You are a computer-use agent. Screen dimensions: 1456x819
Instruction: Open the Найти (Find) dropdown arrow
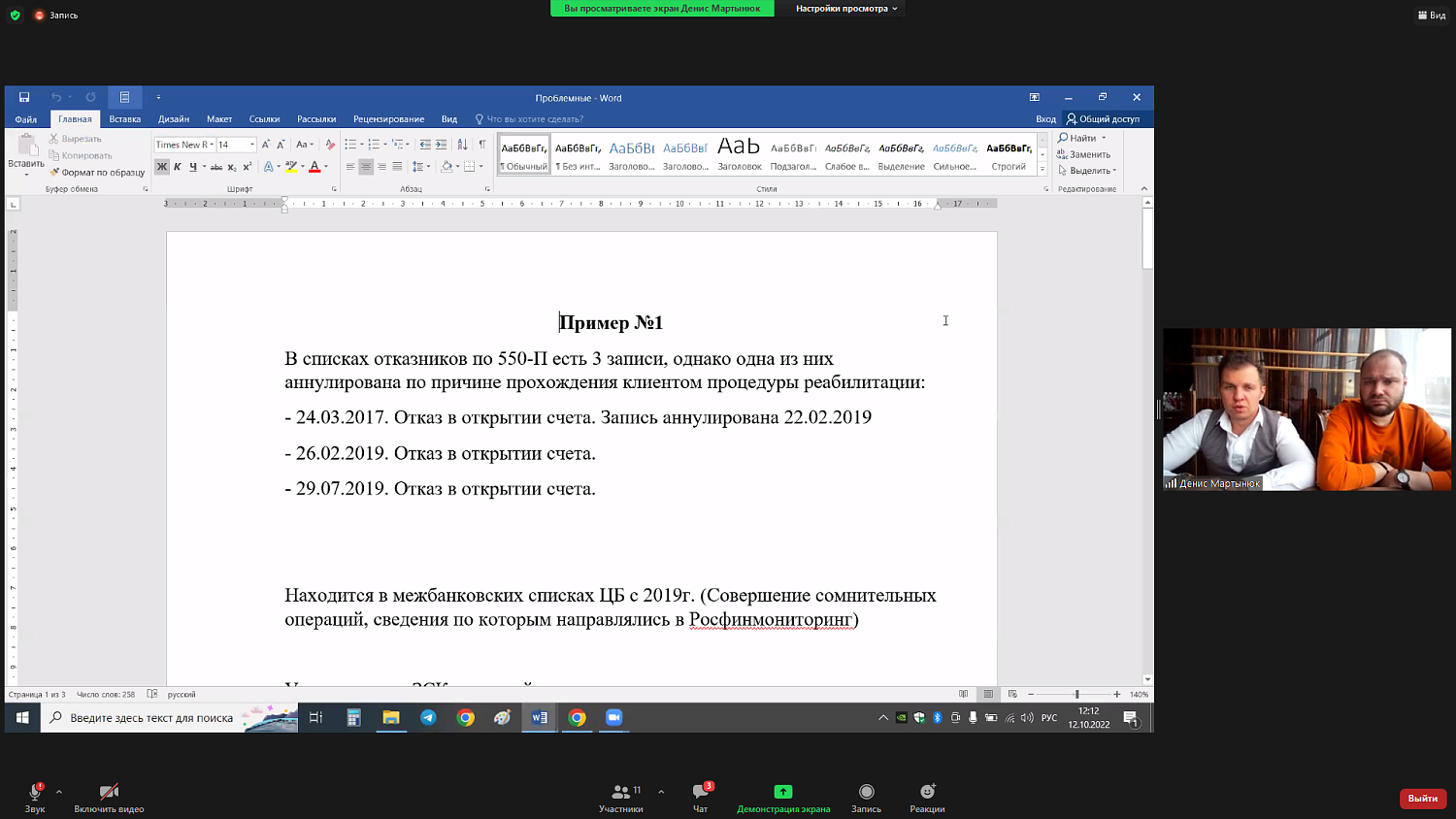coord(1104,138)
